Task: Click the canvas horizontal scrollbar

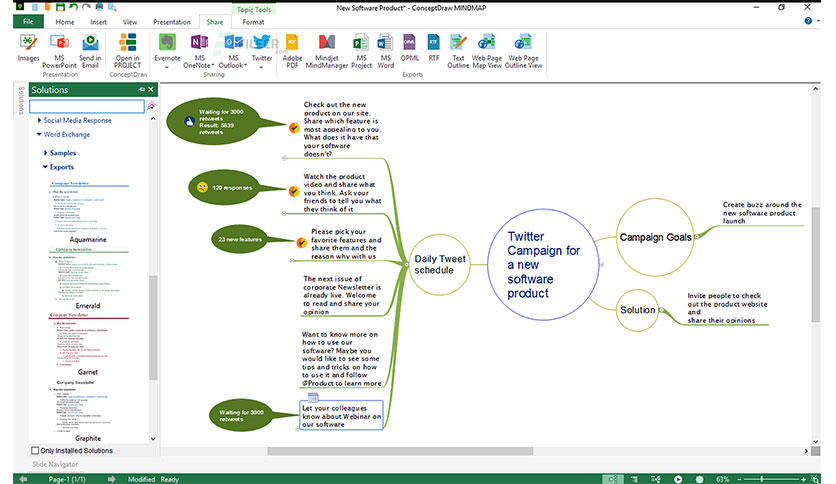Action: coord(400,451)
